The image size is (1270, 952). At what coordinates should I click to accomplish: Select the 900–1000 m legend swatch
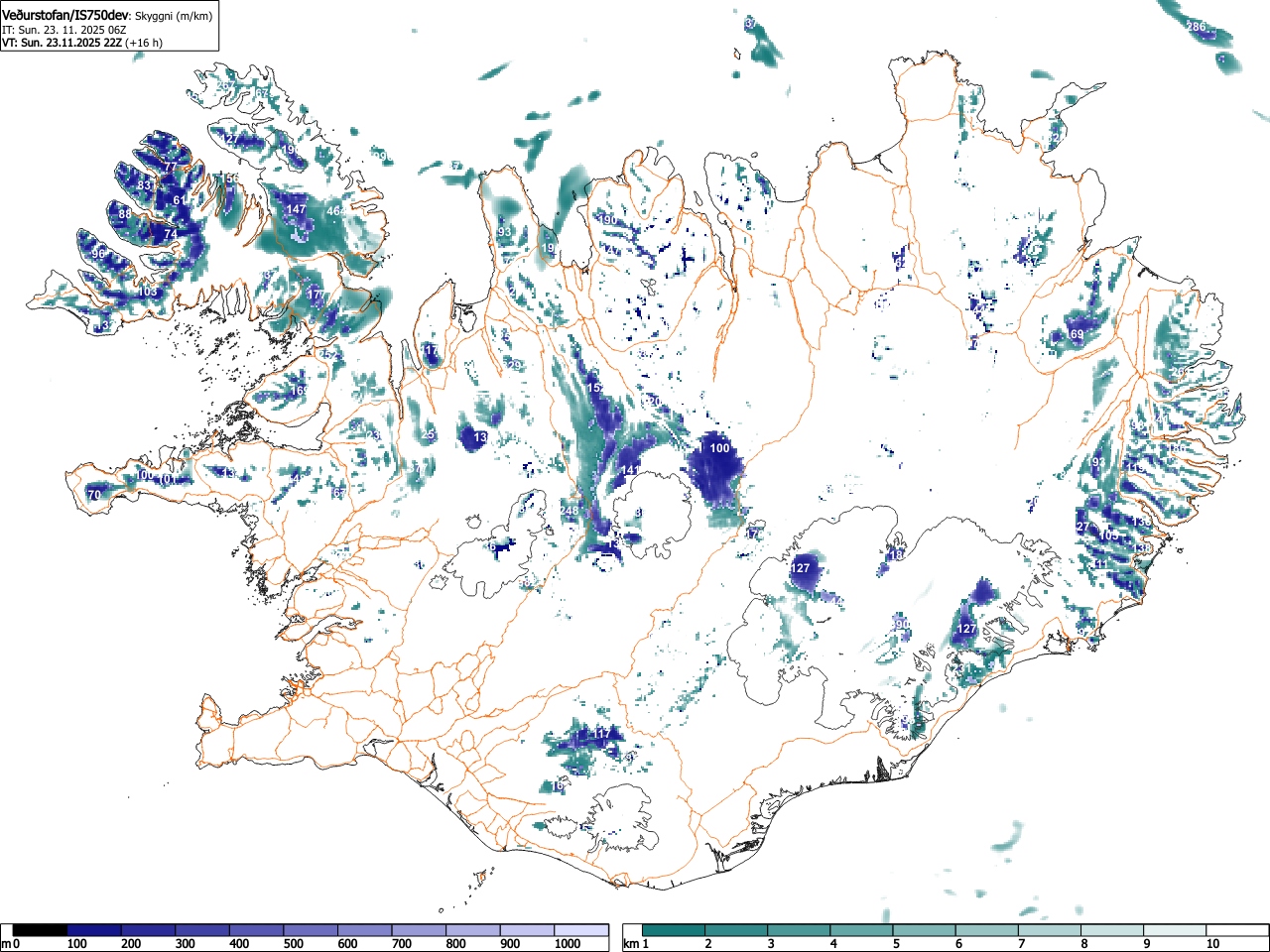[527, 930]
